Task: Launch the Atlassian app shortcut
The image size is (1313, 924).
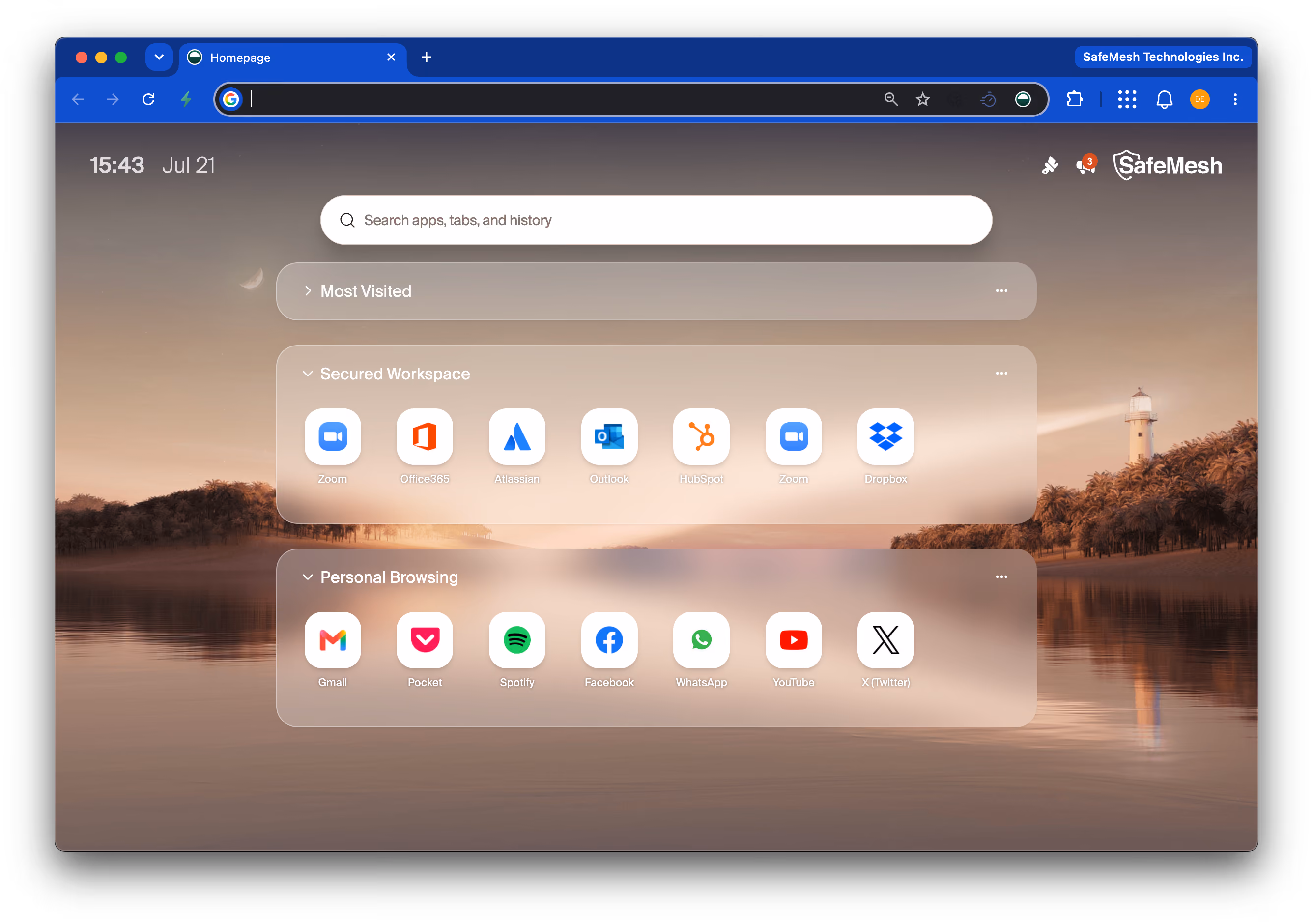Action: tap(517, 436)
